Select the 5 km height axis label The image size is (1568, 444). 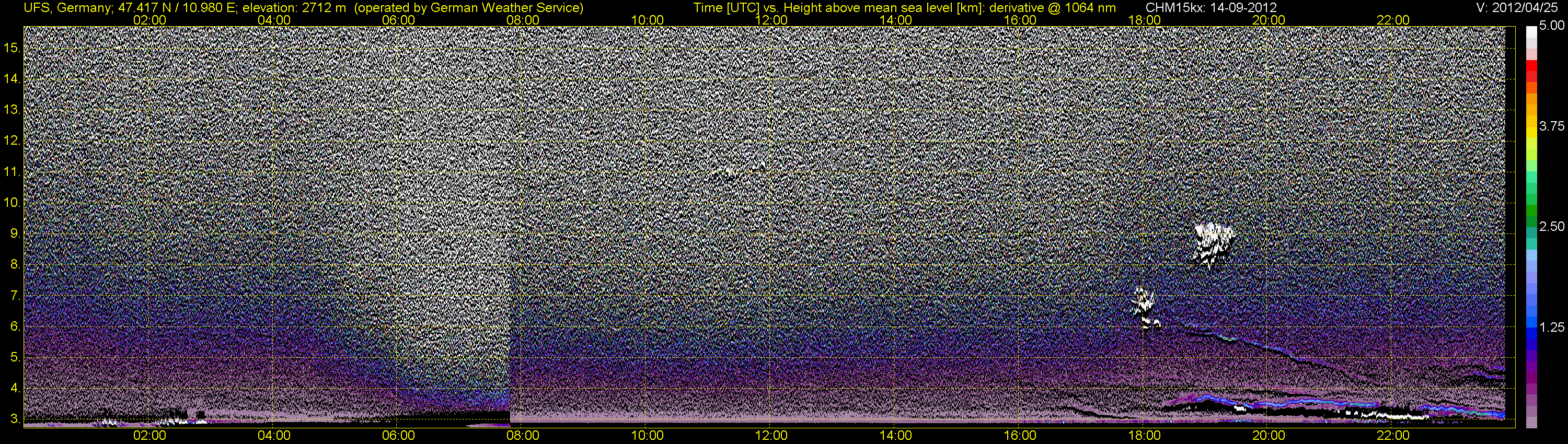coord(16,358)
